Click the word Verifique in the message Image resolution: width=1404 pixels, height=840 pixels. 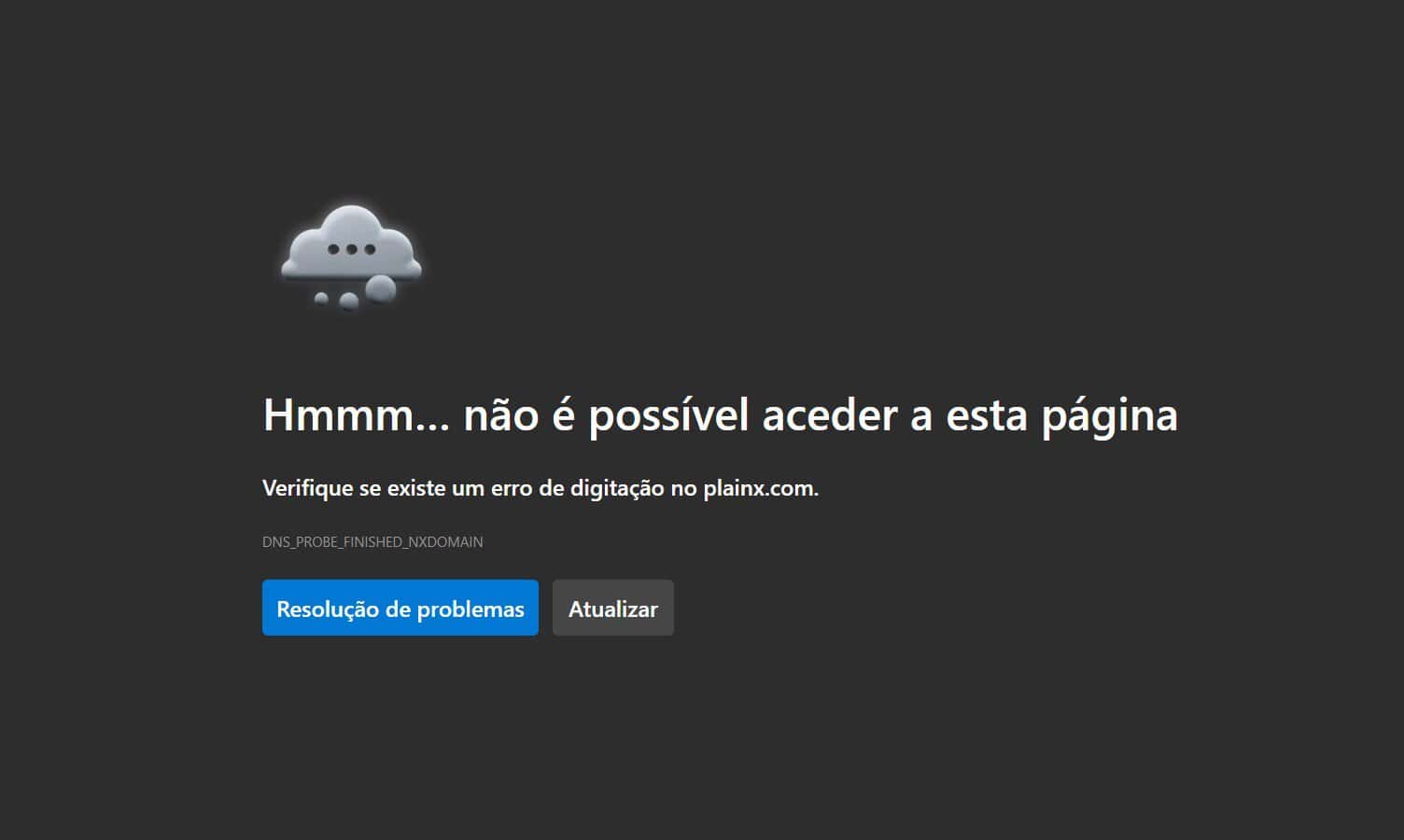coord(308,489)
